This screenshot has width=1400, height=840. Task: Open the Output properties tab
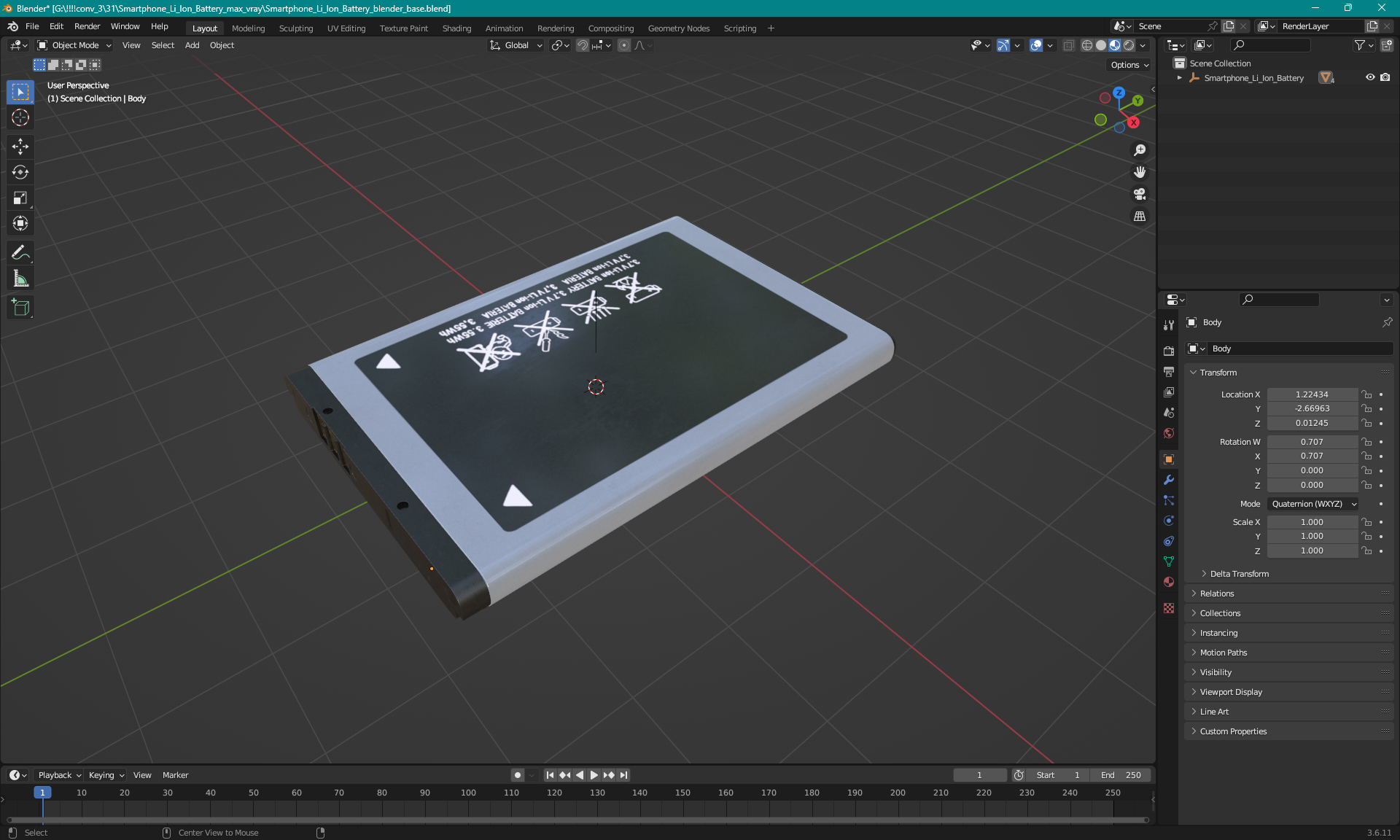(1169, 371)
